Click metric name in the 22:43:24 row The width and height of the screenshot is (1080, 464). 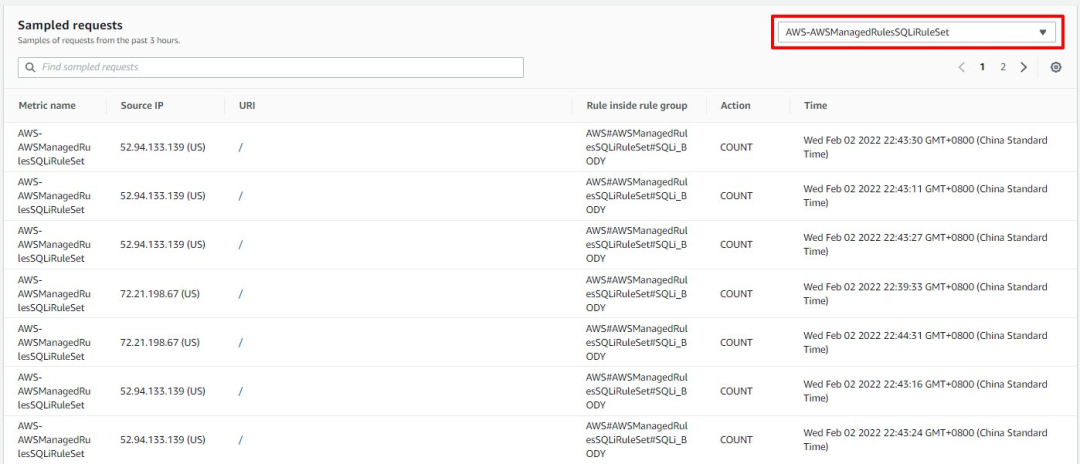pos(54,440)
